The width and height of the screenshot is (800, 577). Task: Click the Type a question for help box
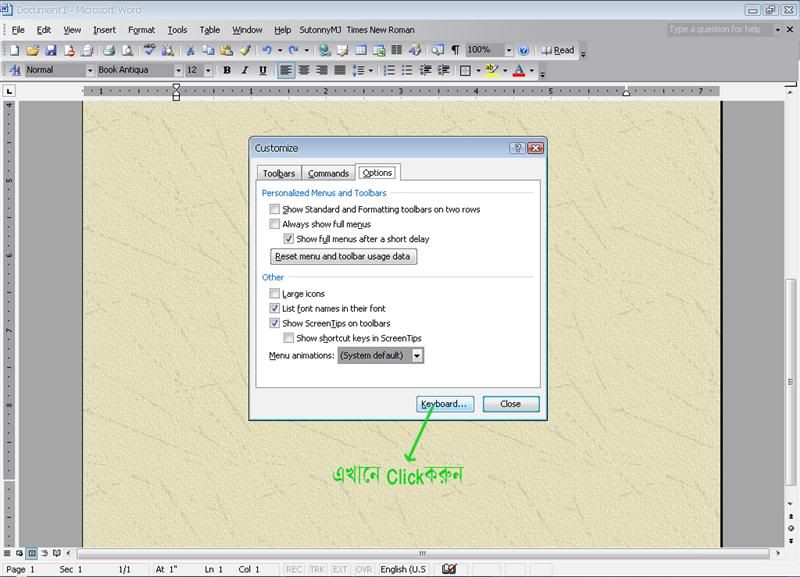point(720,30)
